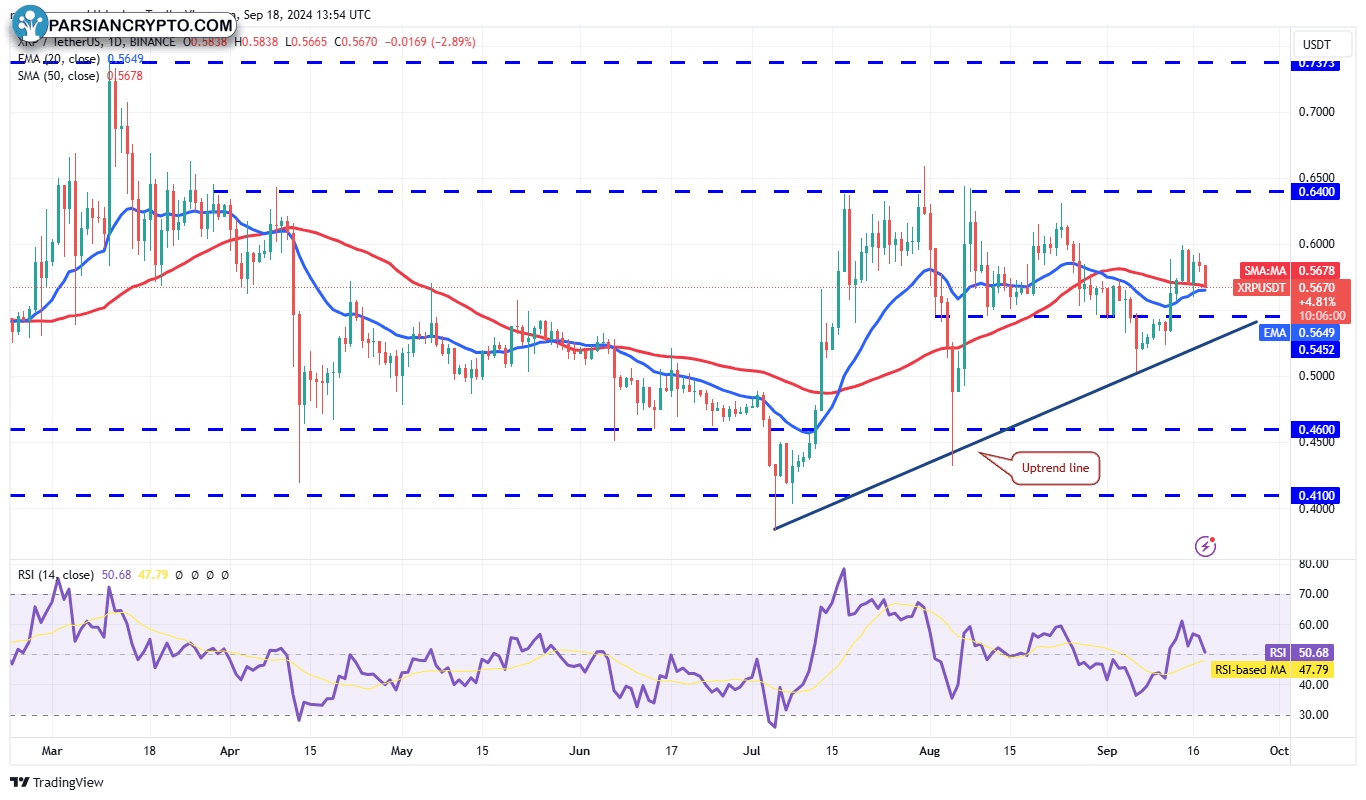Click the Oct label on time axis
Viewport: 1366px width, 800px height.
click(1277, 751)
